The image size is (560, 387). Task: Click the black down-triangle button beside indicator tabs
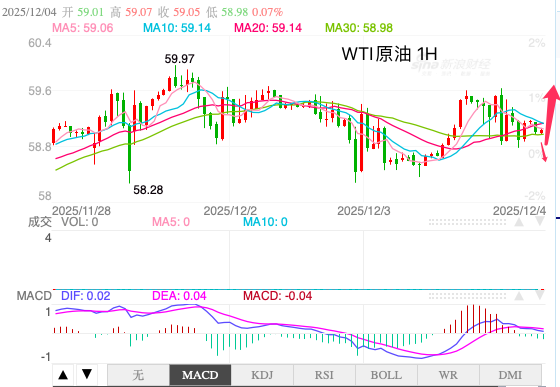pyautogui.click(x=87, y=375)
